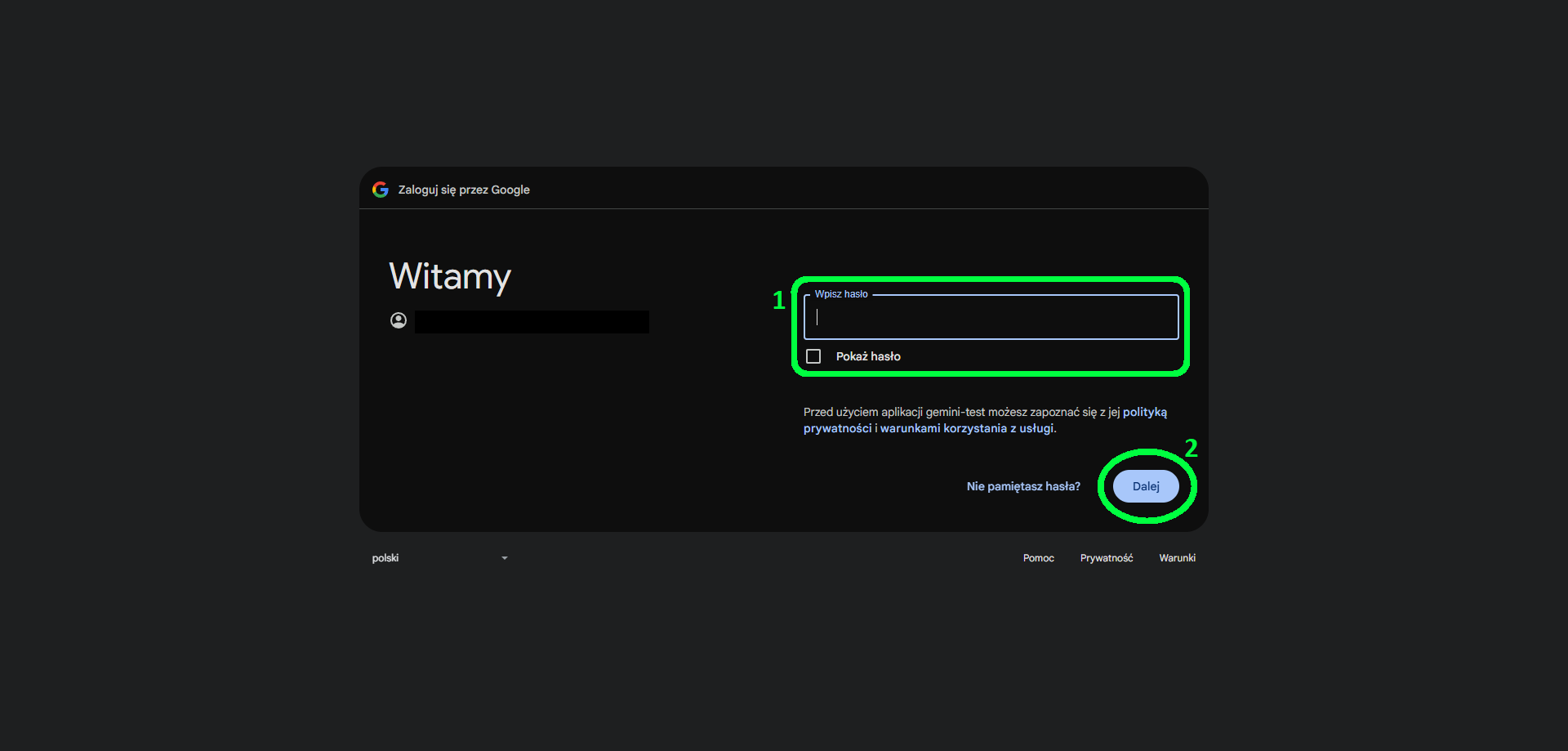Tick the Pokaż hasło checkbox

click(813, 356)
